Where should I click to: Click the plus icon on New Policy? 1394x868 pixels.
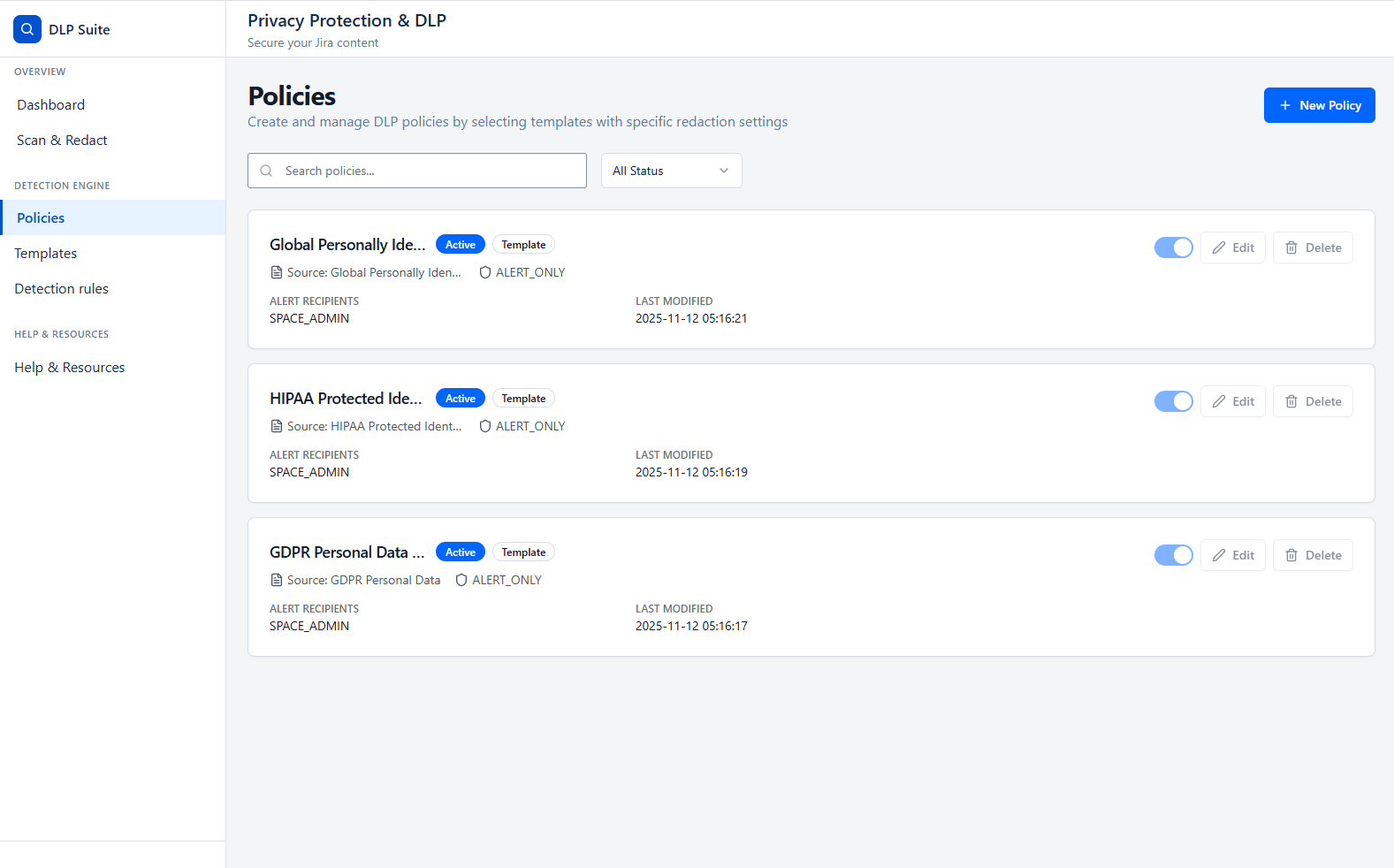(1285, 105)
